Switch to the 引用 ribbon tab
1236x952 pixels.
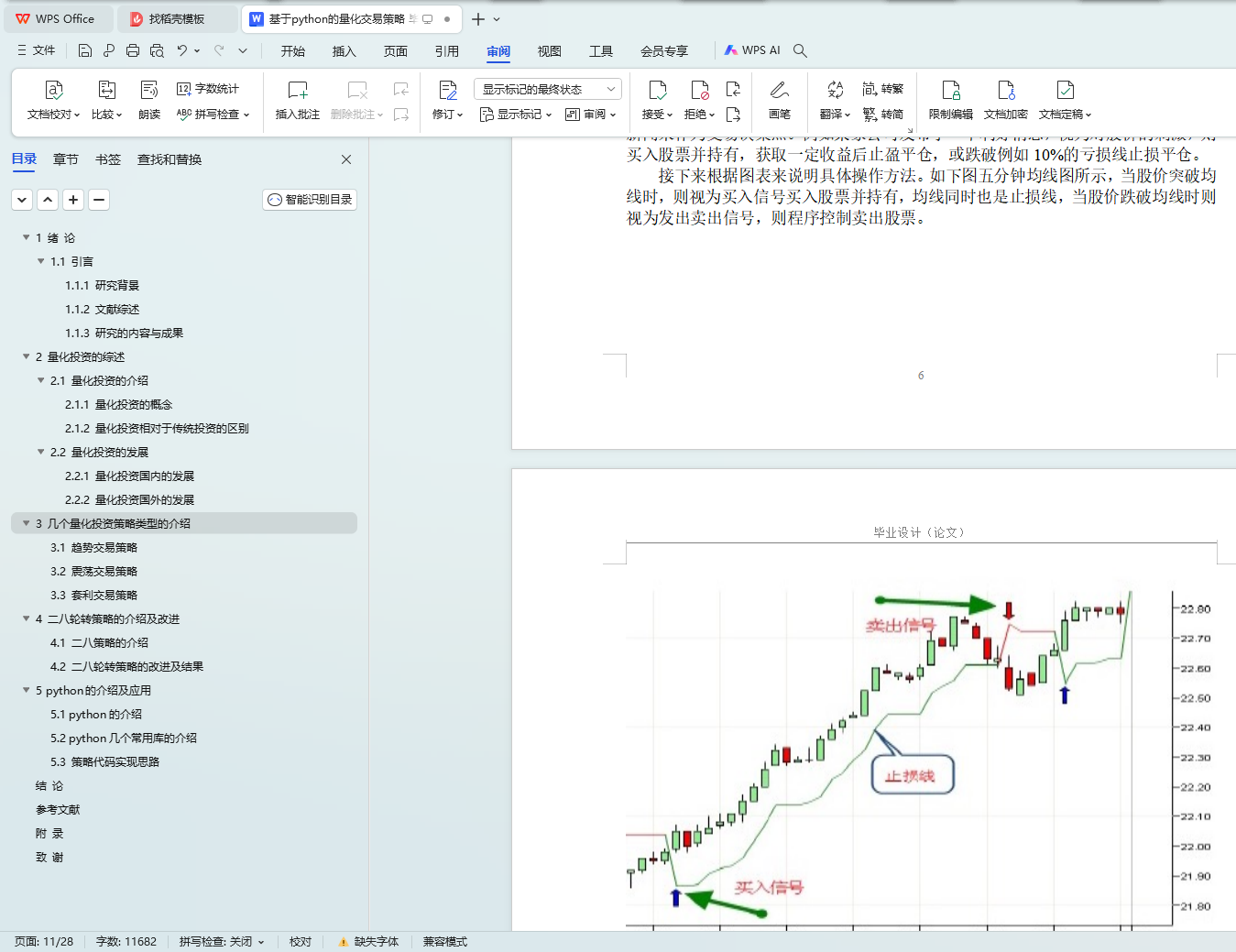click(447, 51)
